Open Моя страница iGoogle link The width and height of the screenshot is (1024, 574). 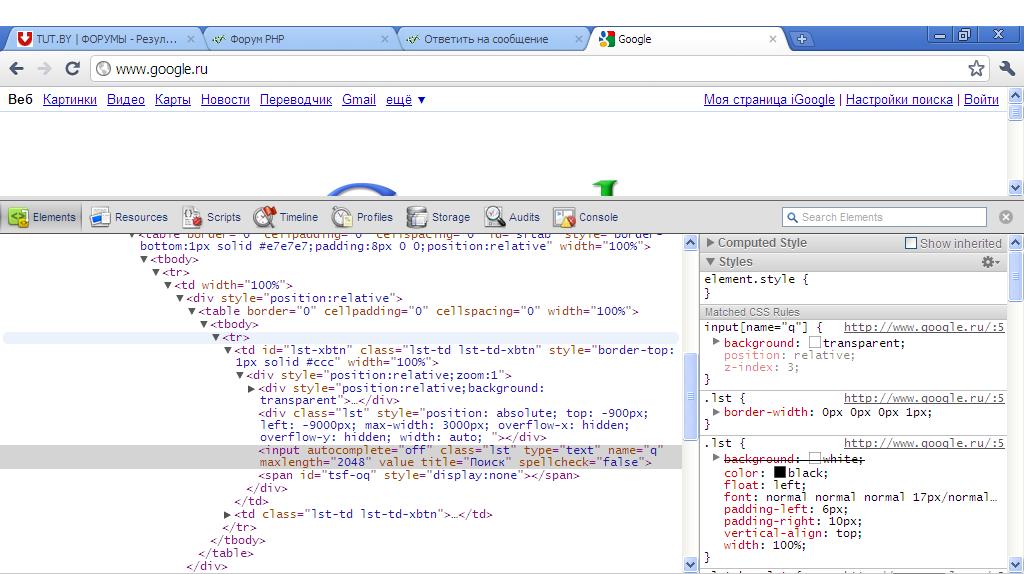(769, 100)
